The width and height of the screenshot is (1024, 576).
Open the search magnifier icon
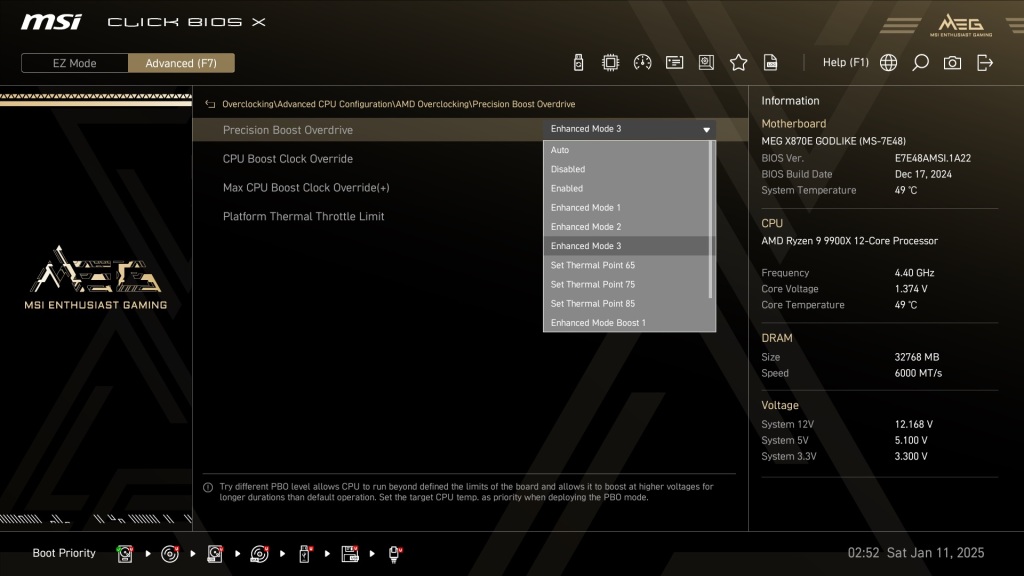[920, 63]
